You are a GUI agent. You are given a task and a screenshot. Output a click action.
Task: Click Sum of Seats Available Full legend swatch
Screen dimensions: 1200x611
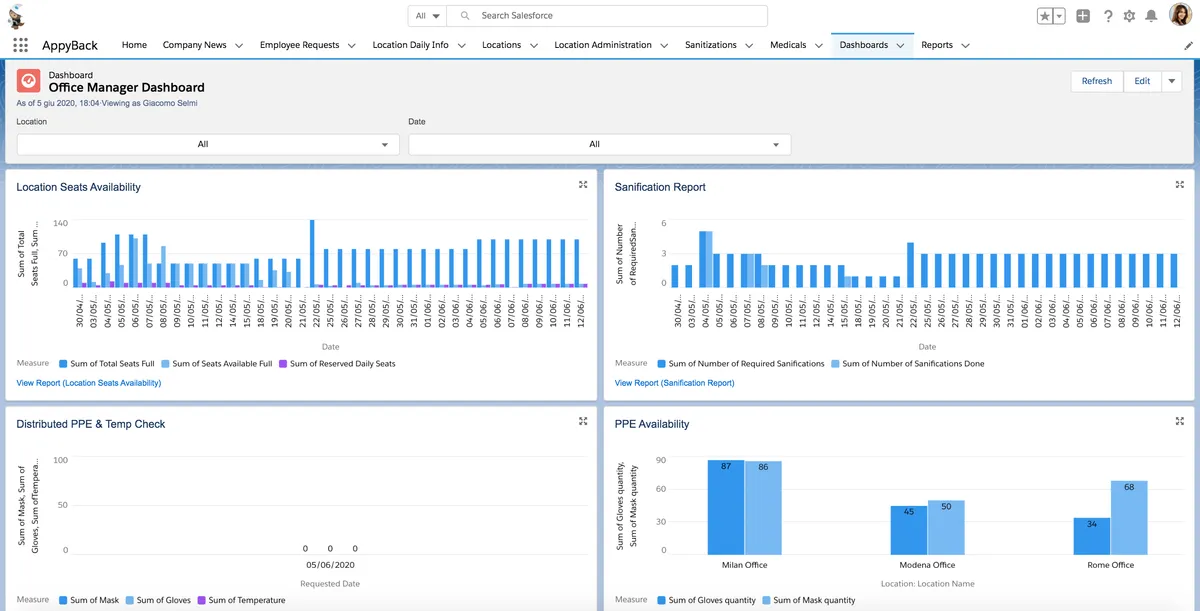coord(165,364)
